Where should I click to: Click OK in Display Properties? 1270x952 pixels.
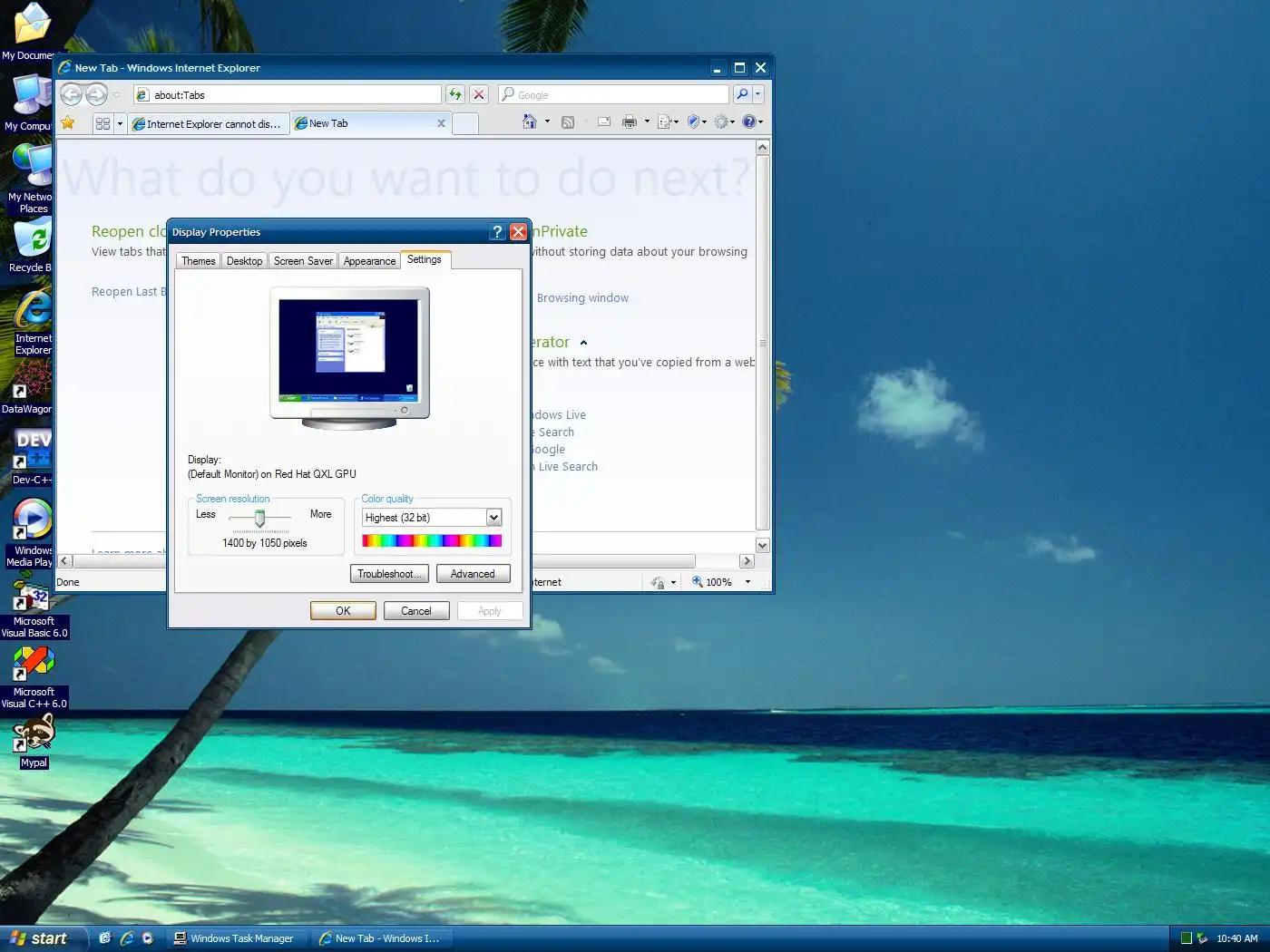343,611
